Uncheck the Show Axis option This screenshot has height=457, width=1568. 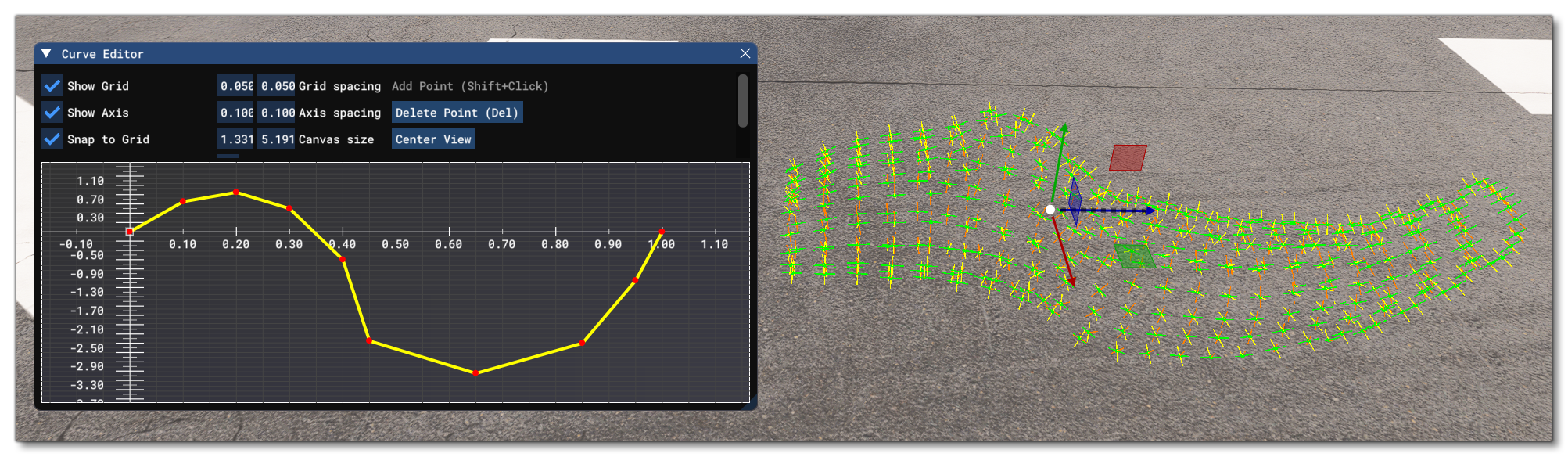click(x=52, y=113)
